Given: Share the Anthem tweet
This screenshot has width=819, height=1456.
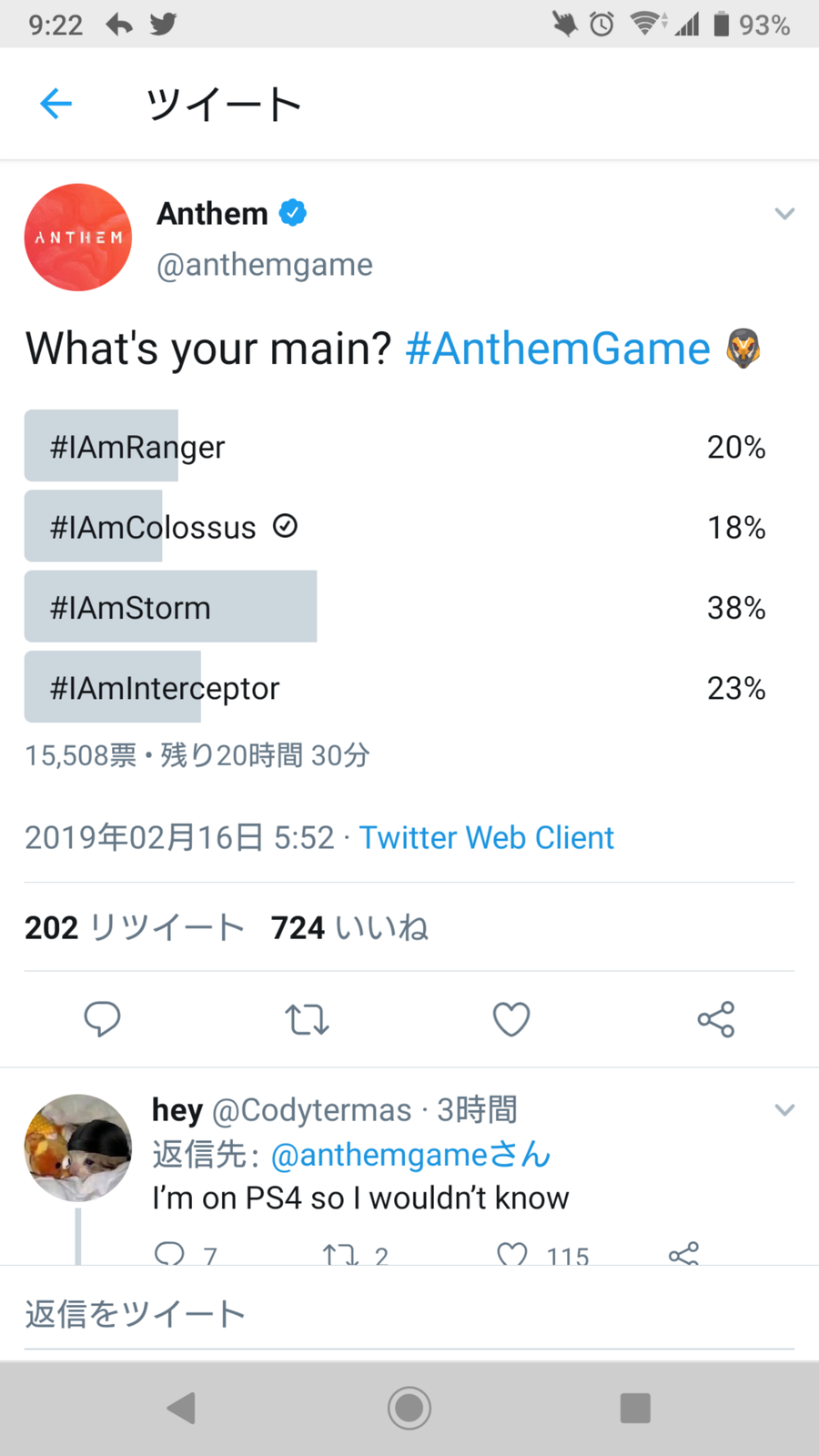Looking at the screenshot, I should [716, 1019].
